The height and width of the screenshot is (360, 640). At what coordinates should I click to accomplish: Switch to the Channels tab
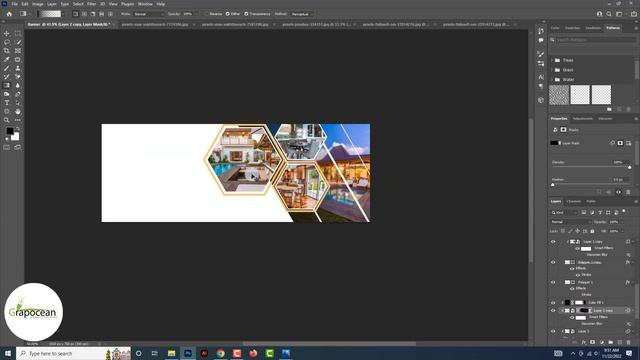[x=573, y=201]
